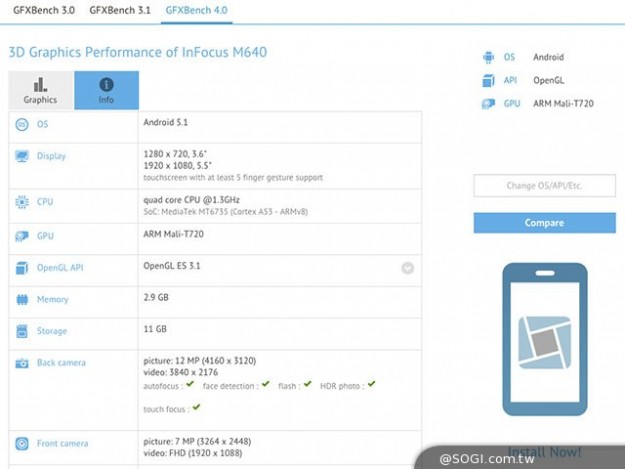Click the face detection checkmark

pyautogui.click(x=265, y=384)
